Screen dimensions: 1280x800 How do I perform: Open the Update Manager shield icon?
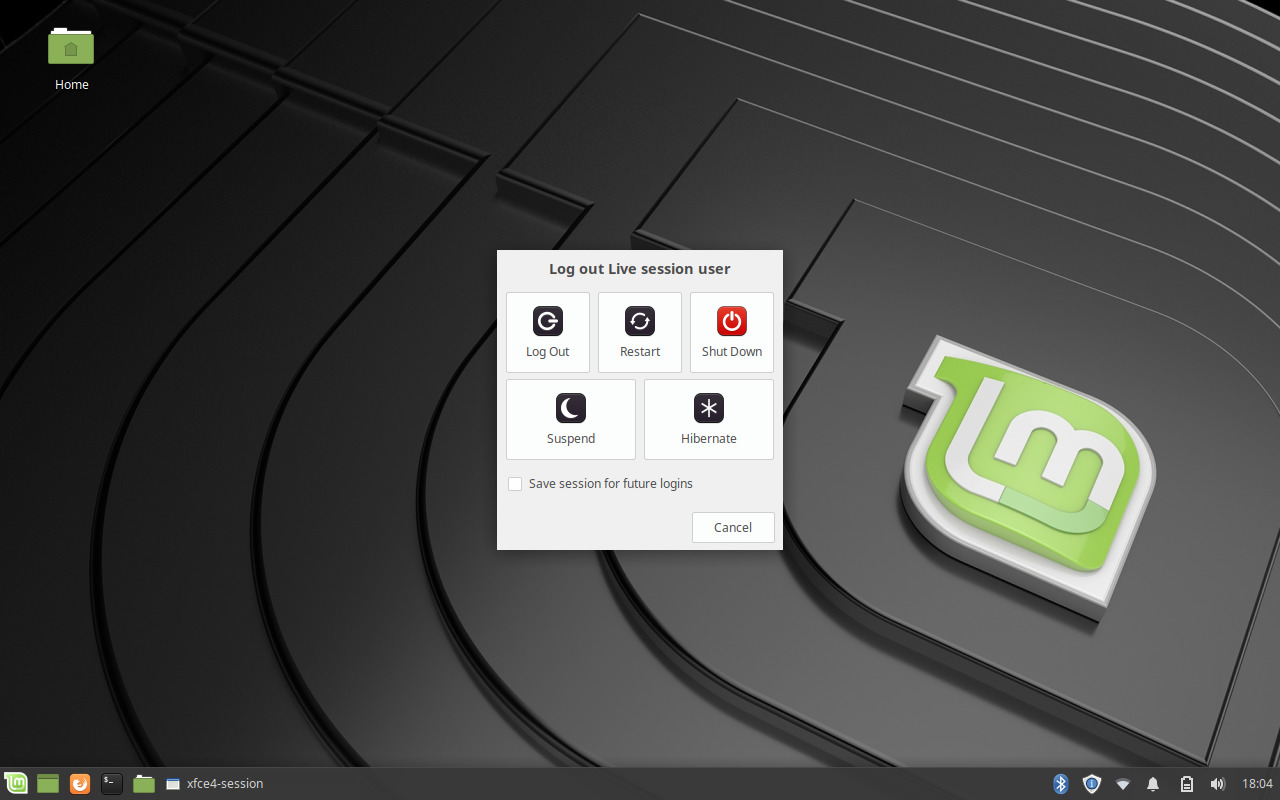tap(1092, 784)
